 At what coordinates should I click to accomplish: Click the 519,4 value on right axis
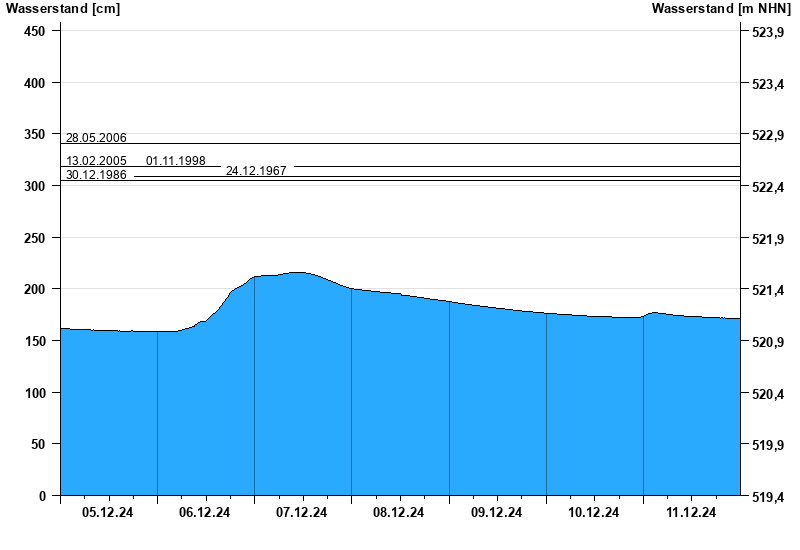pyautogui.click(x=767, y=497)
